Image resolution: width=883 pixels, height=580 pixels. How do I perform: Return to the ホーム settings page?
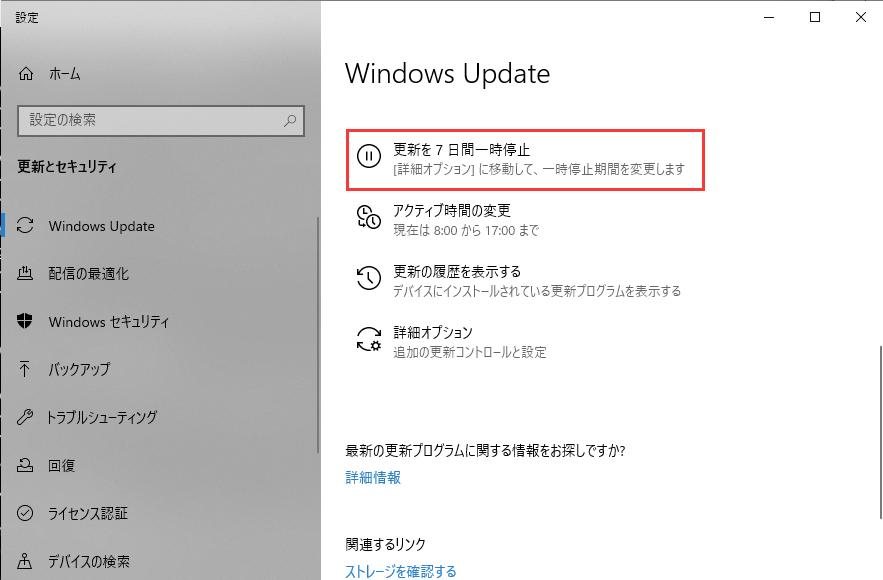tap(62, 73)
